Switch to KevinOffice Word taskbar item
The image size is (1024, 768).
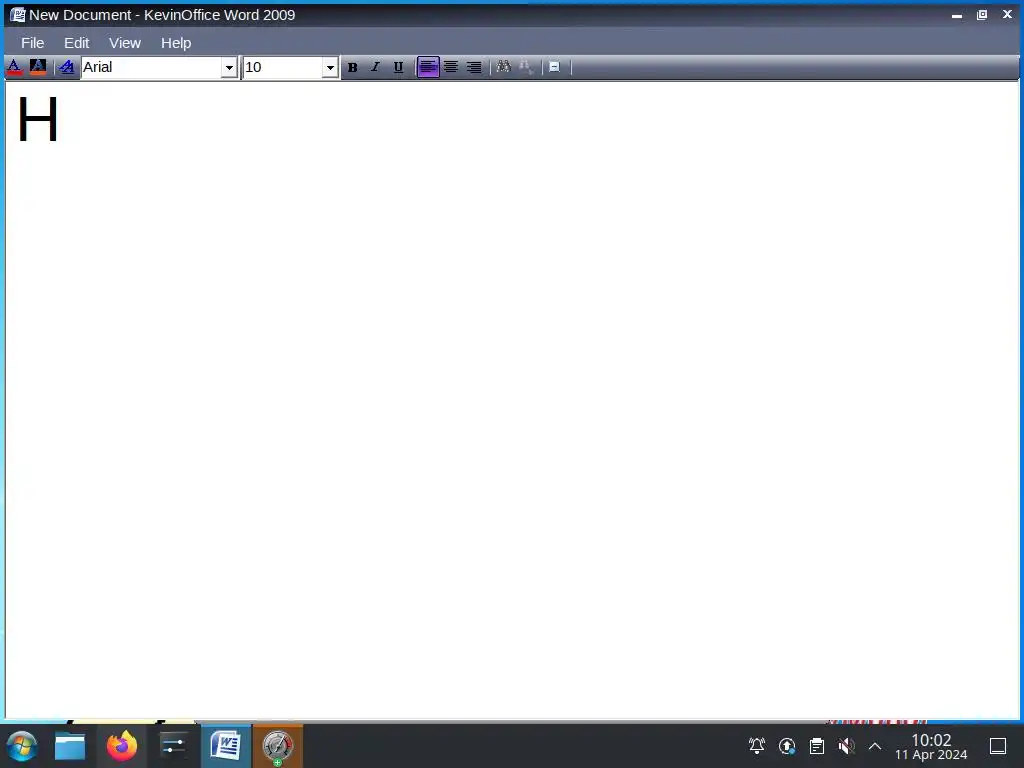pos(226,746)
